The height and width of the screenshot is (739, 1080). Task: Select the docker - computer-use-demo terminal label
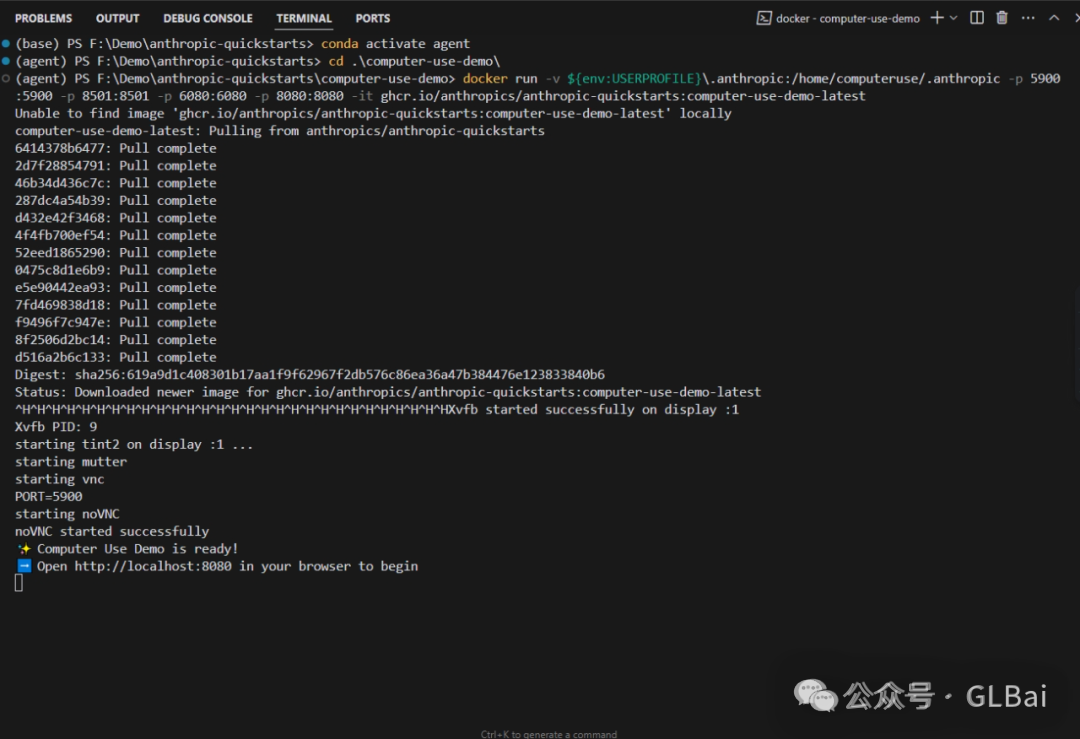(847, 18)
